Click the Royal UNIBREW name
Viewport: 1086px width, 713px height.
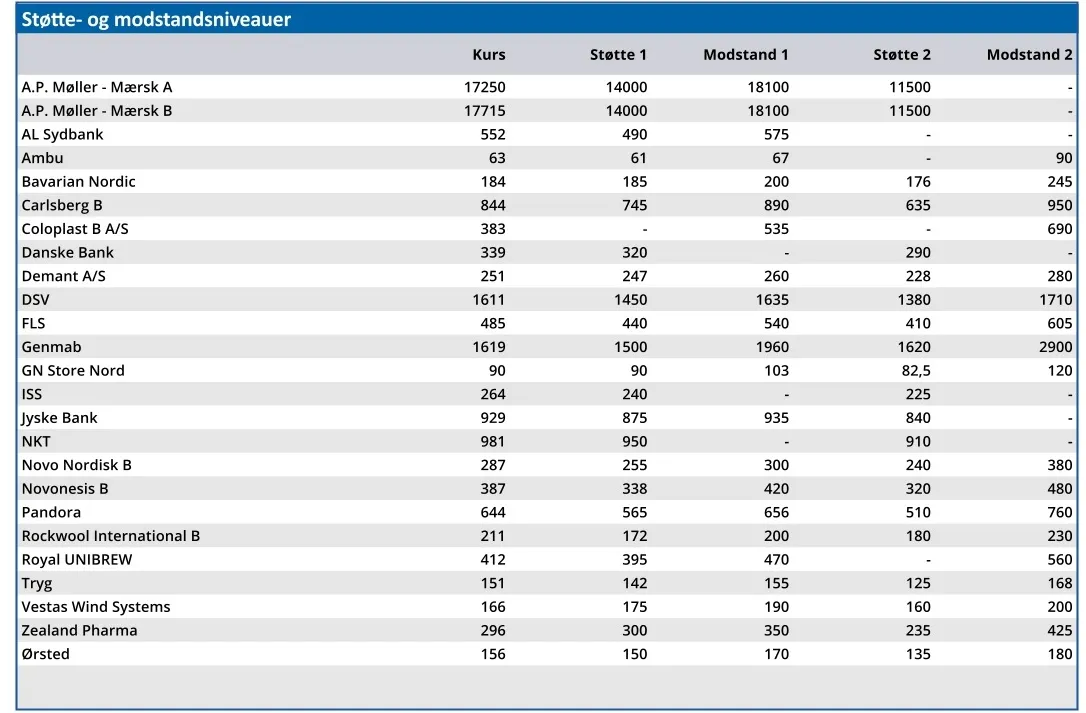tap(77, 559)
